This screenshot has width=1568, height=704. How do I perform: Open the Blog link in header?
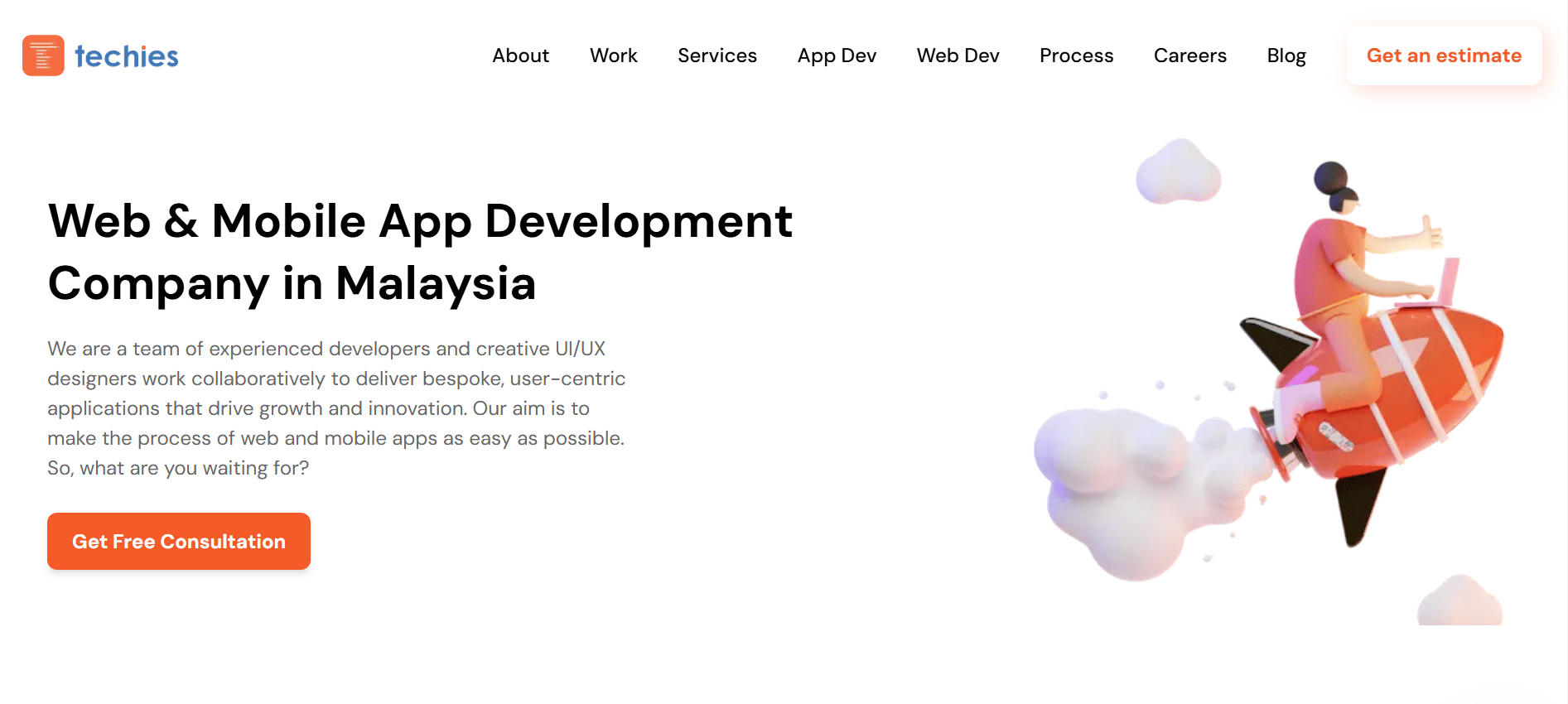coord(1286,55)
